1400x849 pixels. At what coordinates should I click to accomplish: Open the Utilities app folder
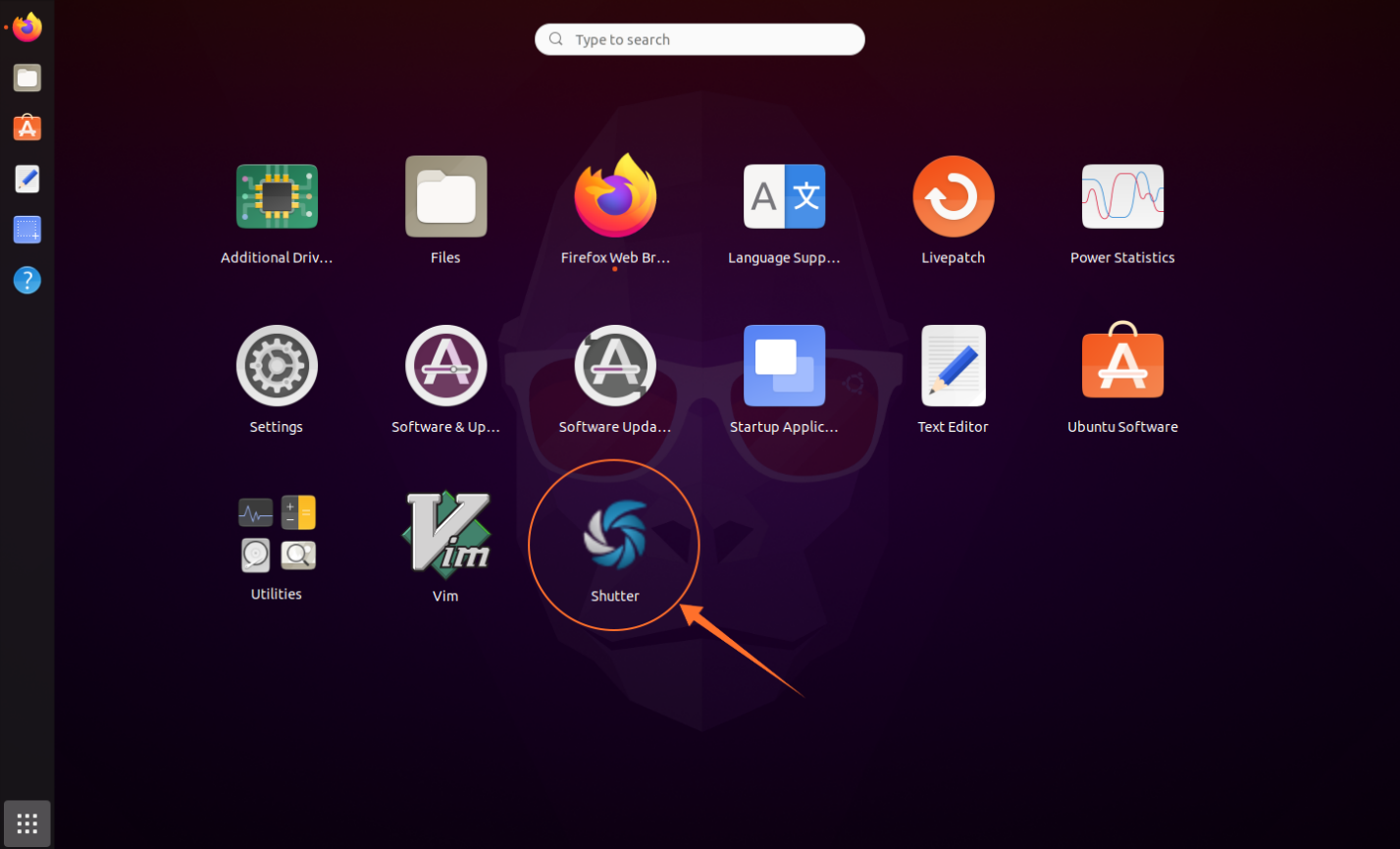coord(278,534)
